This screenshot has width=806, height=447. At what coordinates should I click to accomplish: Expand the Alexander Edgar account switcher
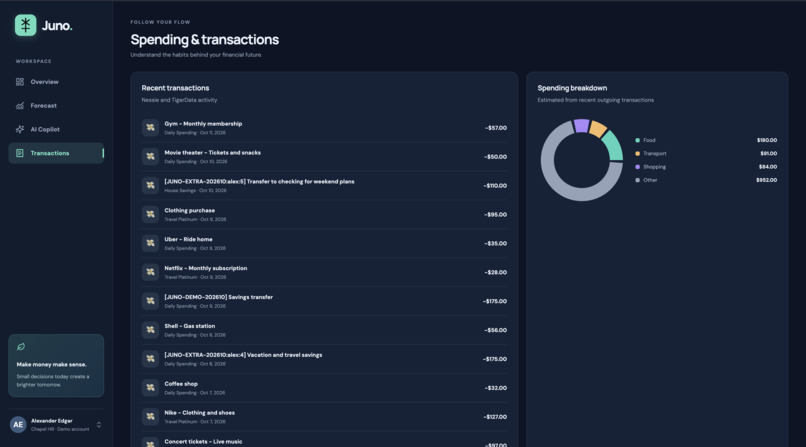(x=99, y=424)
